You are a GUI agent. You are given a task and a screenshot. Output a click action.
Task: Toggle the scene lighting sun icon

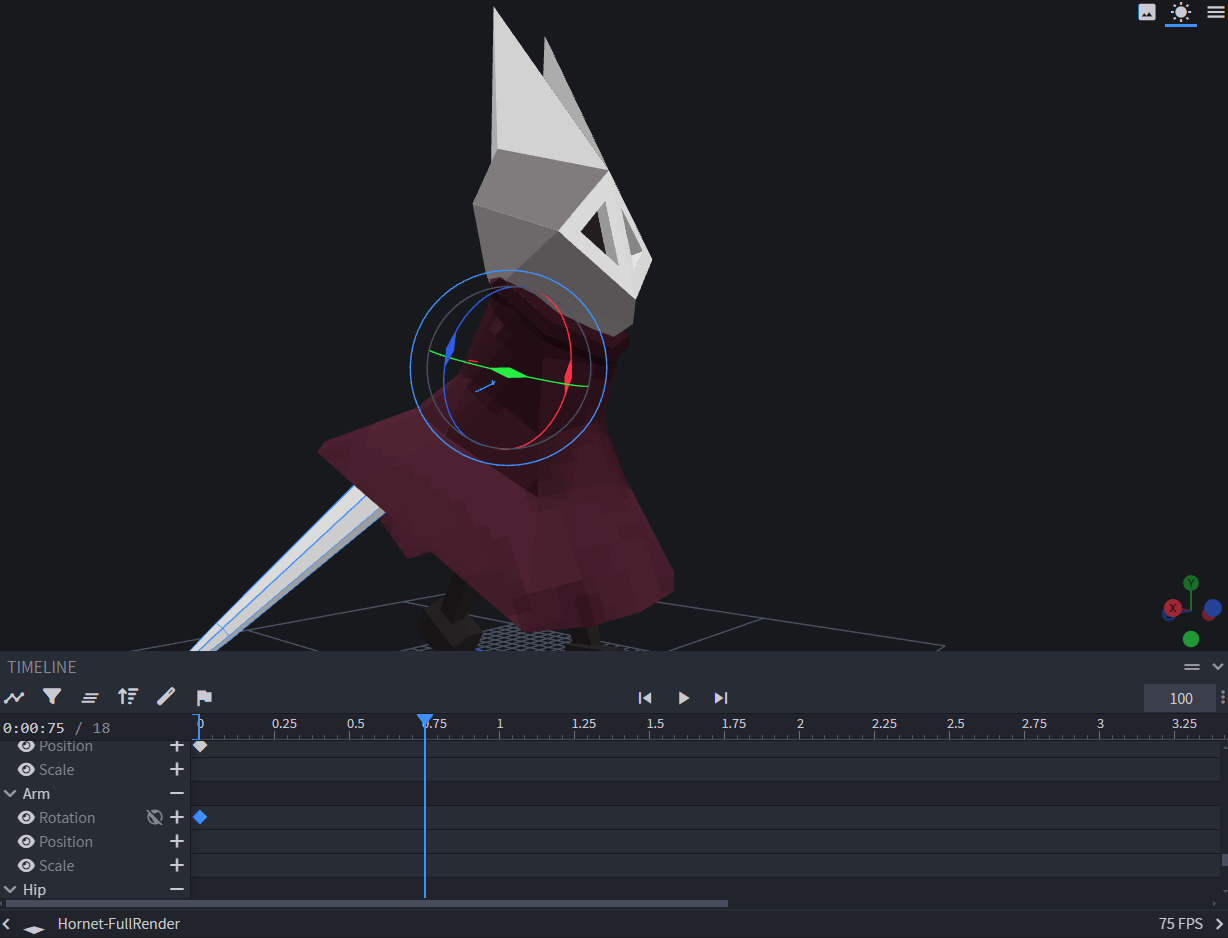[x=1181, y=12]
